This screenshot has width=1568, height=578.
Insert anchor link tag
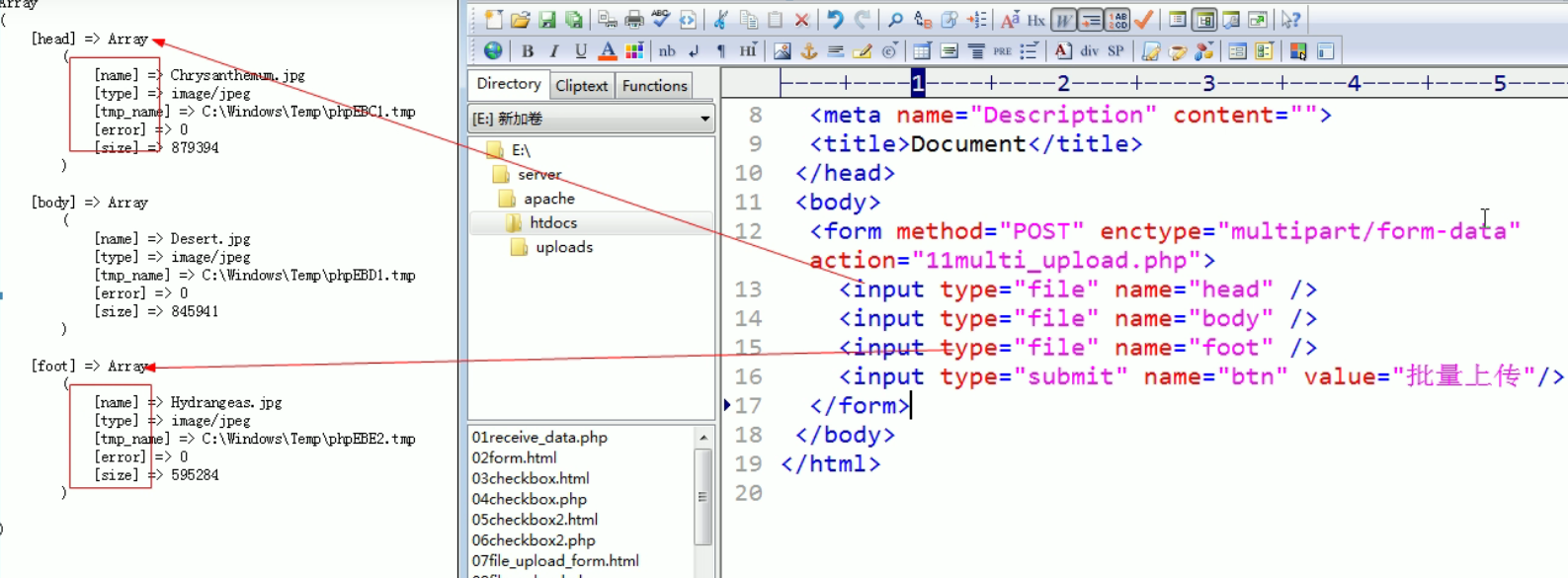pyautogui.click(x=809, y=51)
